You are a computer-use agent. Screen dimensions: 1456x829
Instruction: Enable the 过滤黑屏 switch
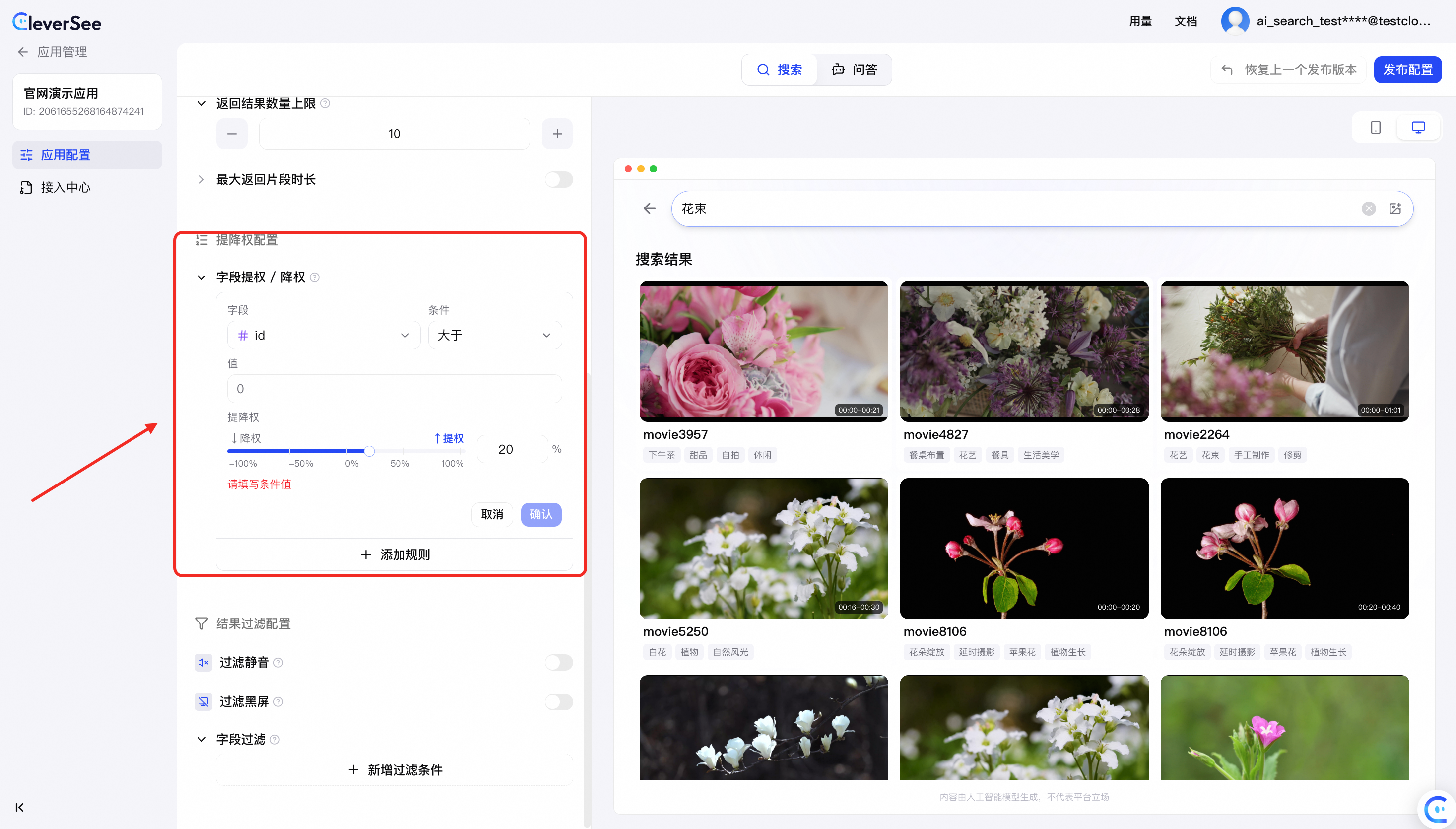558,701
